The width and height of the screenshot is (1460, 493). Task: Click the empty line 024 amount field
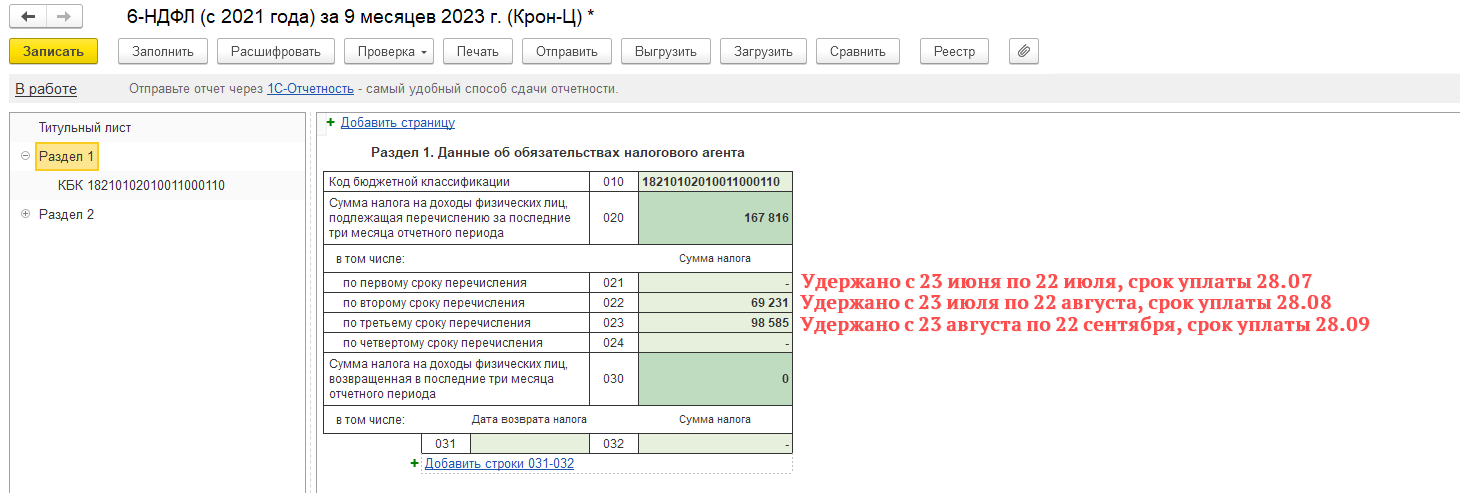715,343
